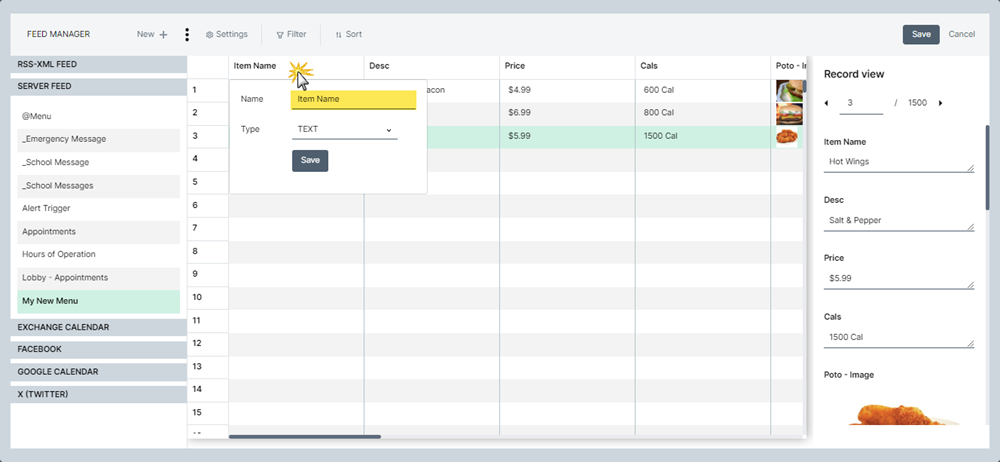Open the Type dropdown showing TEXT
1000x462 pixels.
tap(344, 130)
